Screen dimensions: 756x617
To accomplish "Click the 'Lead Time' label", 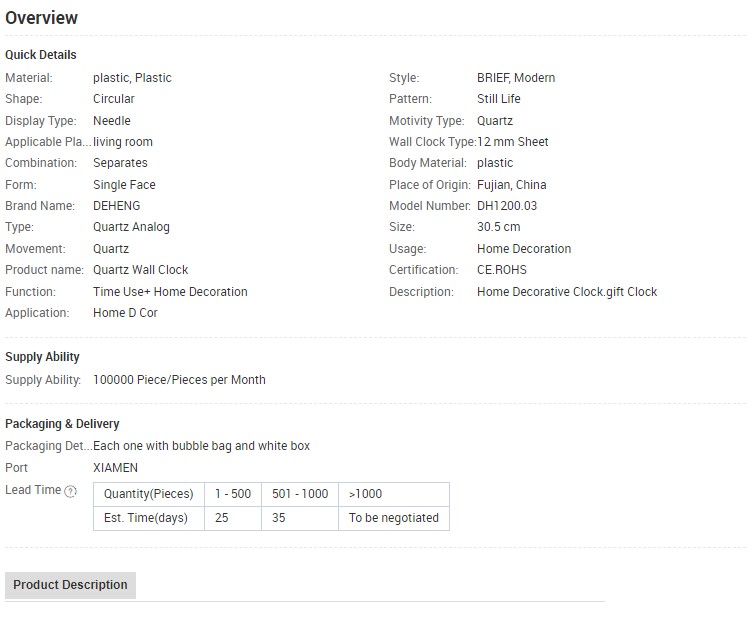I will pos(33,490).
